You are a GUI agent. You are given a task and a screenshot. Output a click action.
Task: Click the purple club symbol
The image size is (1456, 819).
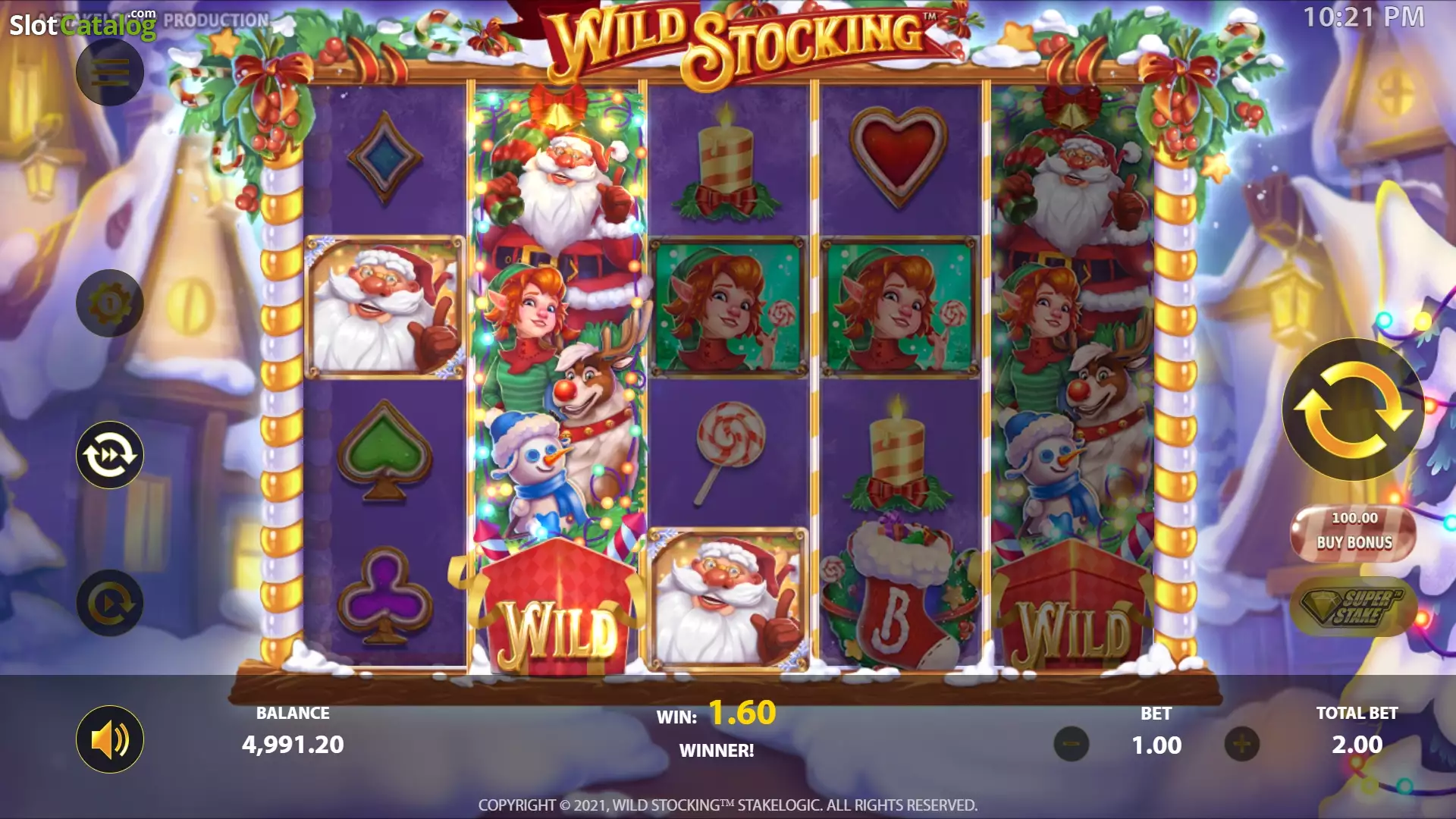[384, 595]
